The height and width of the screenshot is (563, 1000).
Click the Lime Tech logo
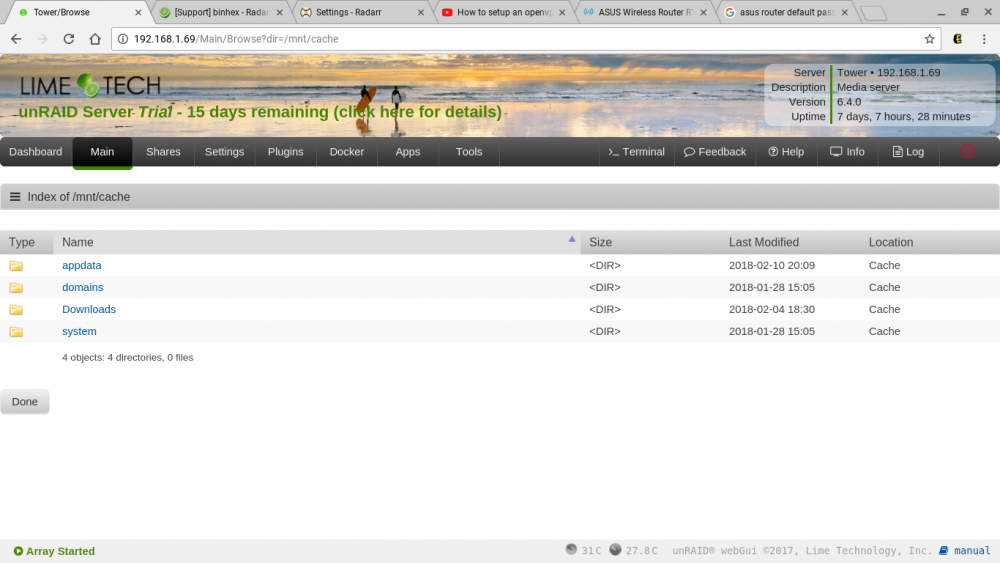(x=90, y=85)
